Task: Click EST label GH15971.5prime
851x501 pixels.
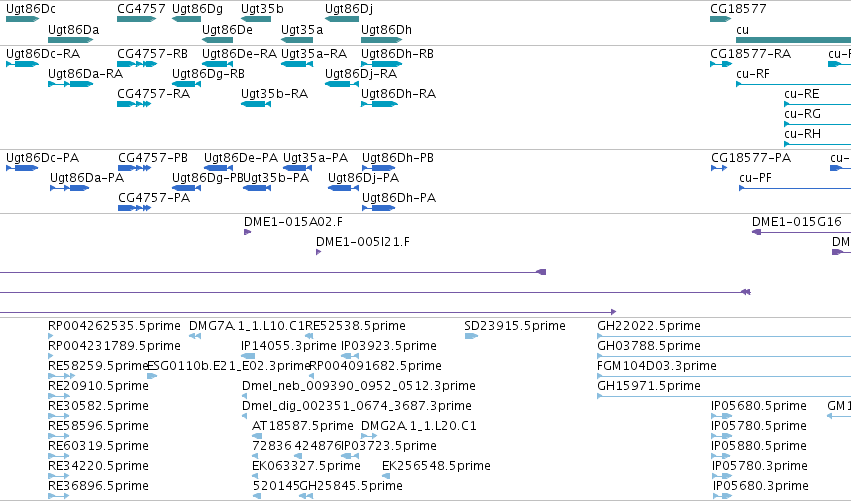Action: coord(649,386)
